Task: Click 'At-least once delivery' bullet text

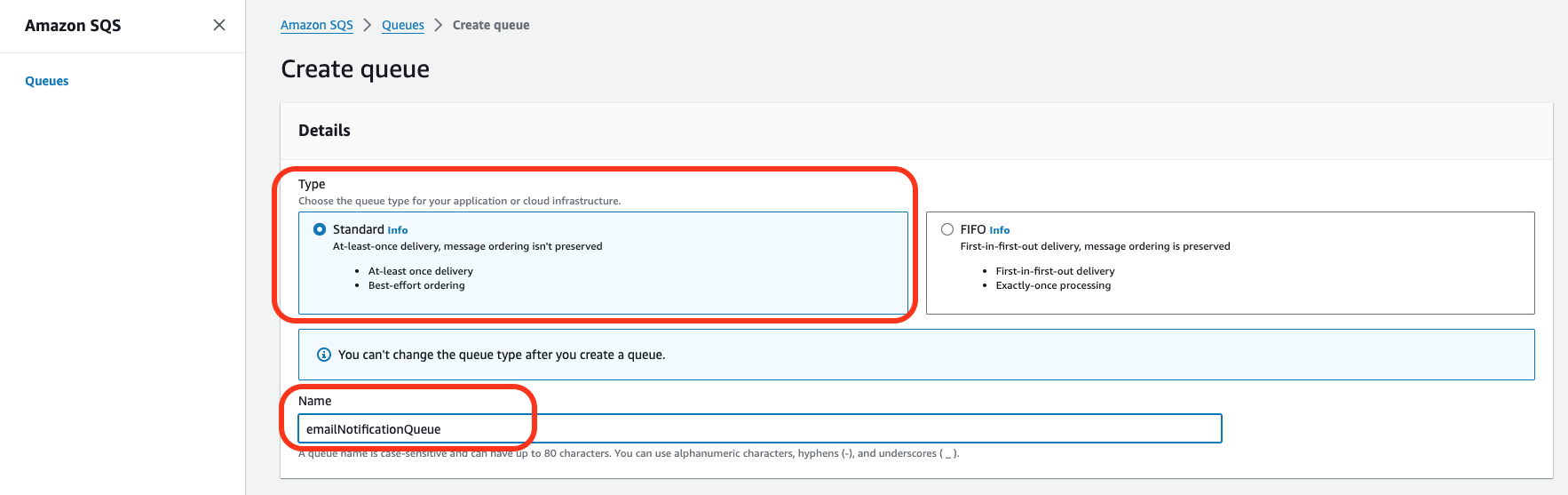Action: click(421, 271)
